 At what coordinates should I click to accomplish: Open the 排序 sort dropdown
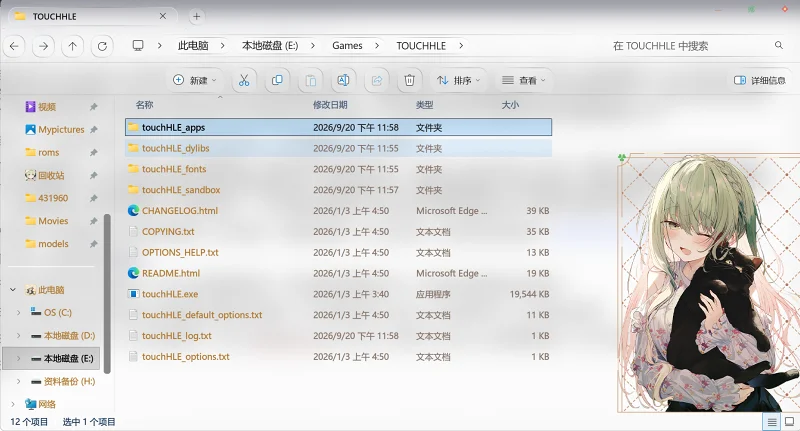click(458, 80)
